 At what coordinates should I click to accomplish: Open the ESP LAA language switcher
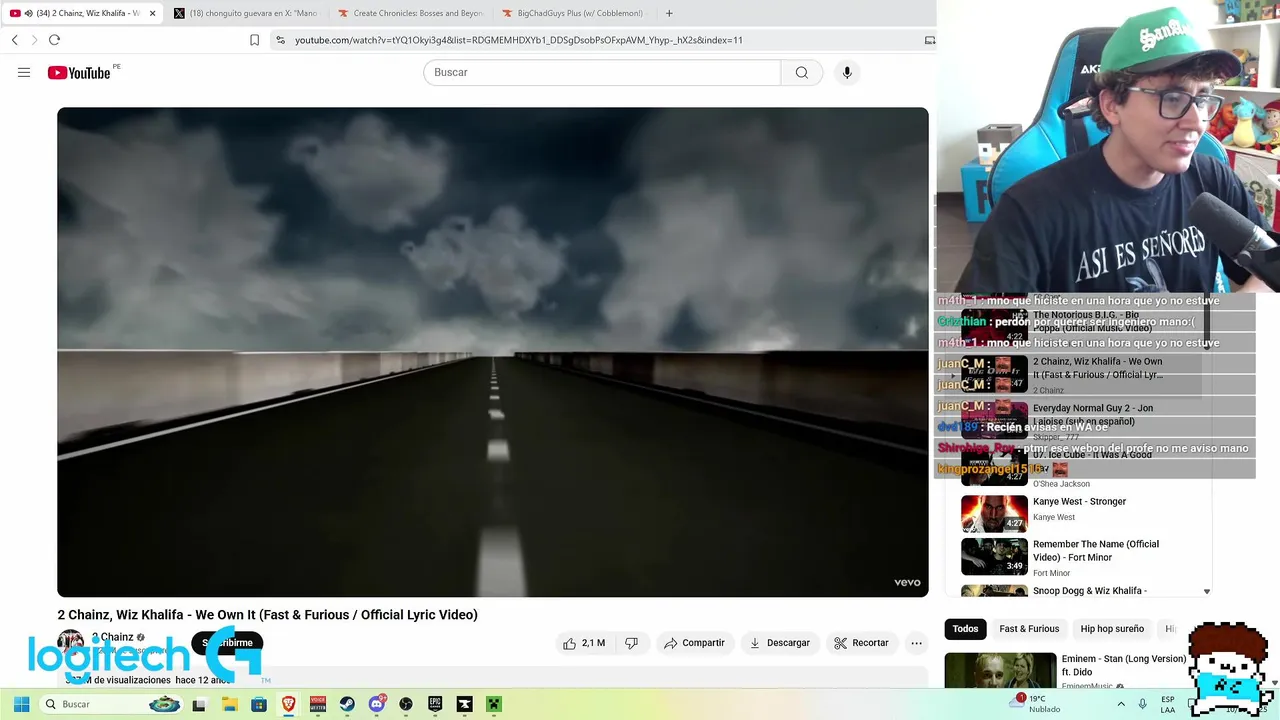coord(1168,704)
